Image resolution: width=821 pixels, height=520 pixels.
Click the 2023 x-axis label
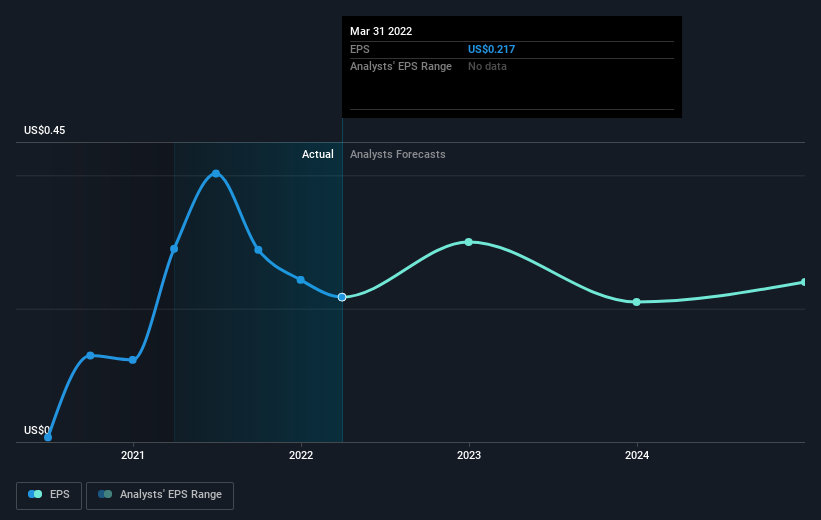469,456
